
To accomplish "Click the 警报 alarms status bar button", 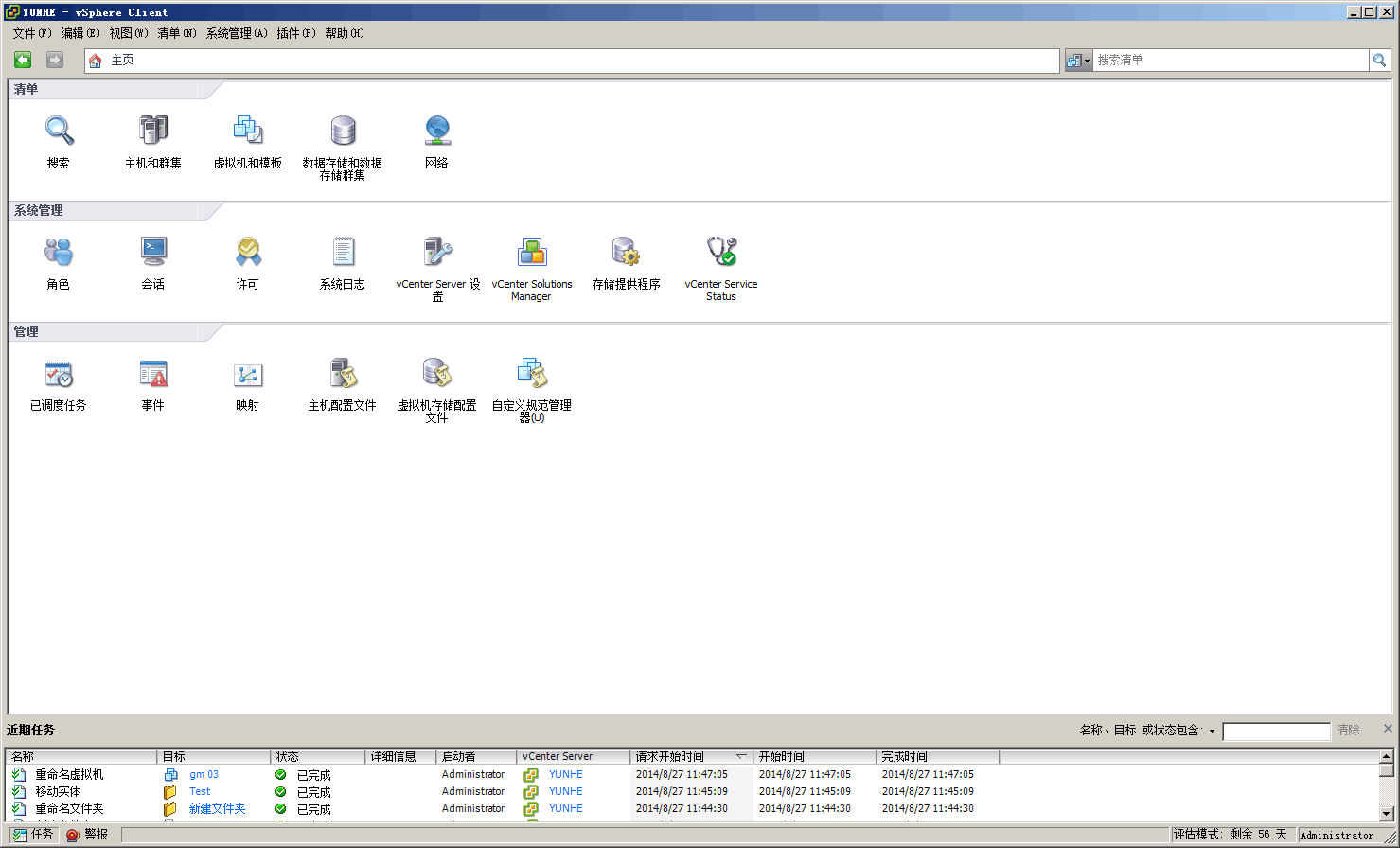I will coord(87,835).
